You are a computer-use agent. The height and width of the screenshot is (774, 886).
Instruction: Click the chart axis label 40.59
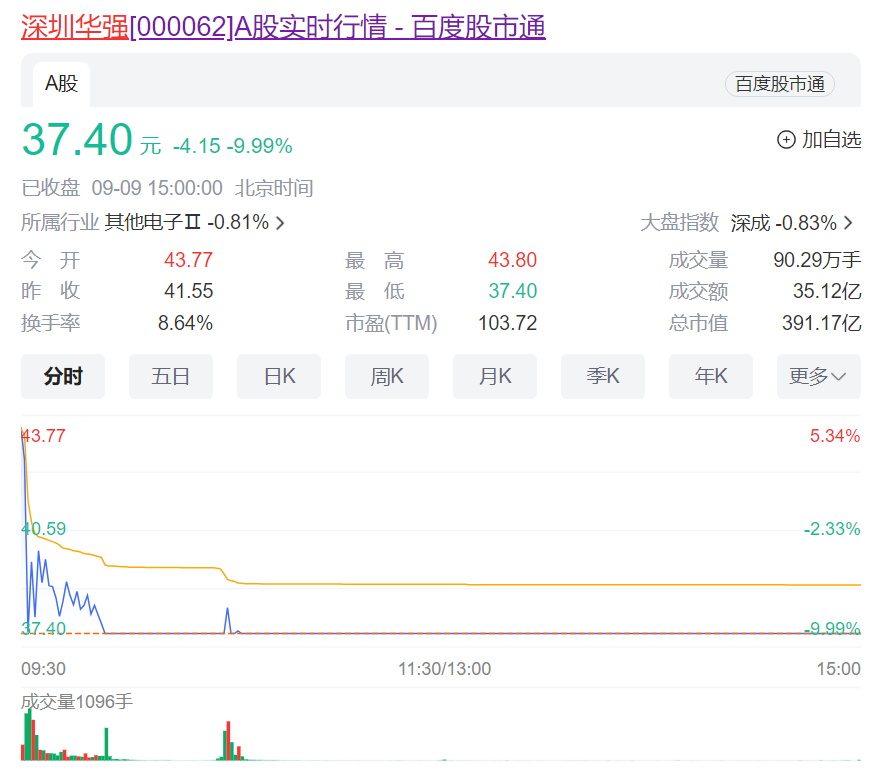[44, 529]
